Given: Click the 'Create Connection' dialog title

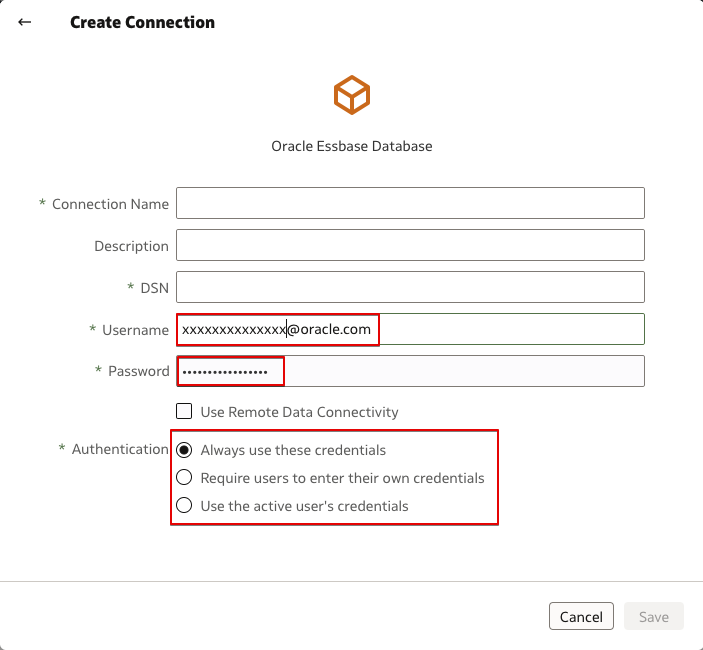Looking at the screenshot, I should [x=142, y=22].
